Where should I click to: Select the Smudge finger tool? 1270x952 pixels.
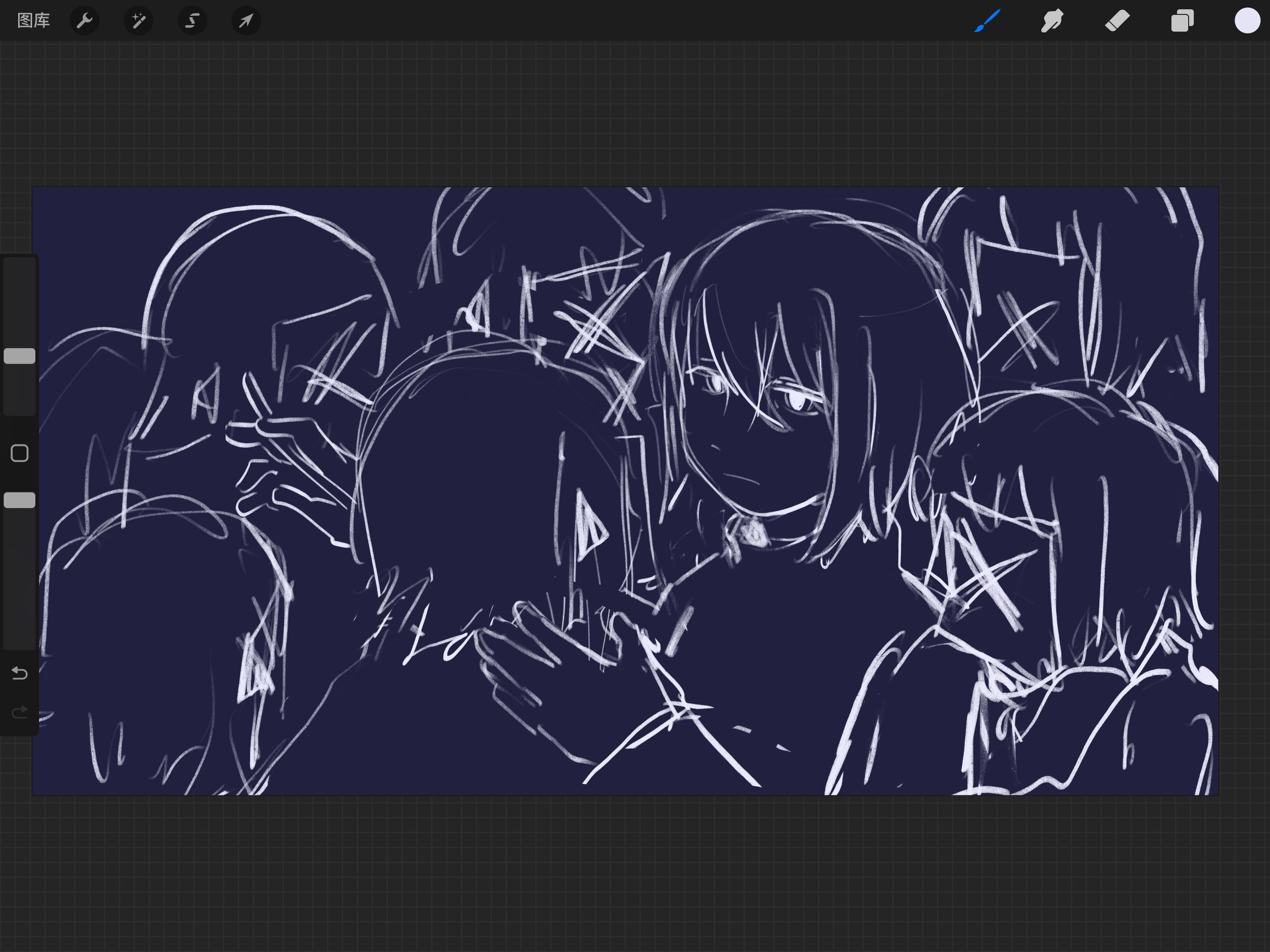point(1052,20)
